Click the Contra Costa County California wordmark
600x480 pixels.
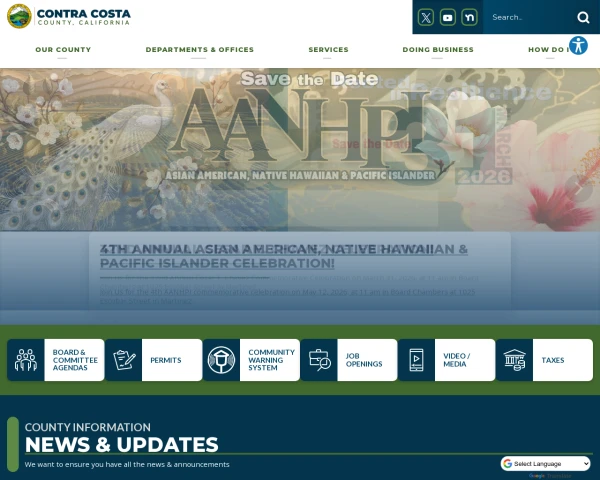[83, 17]
